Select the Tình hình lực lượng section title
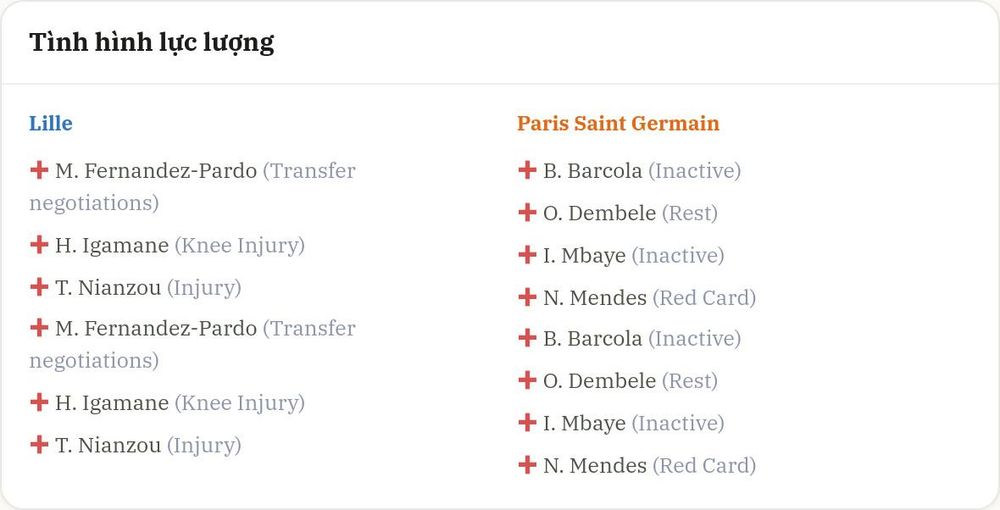This screenshot has width=1000, height=510. [x=152, y=43]
